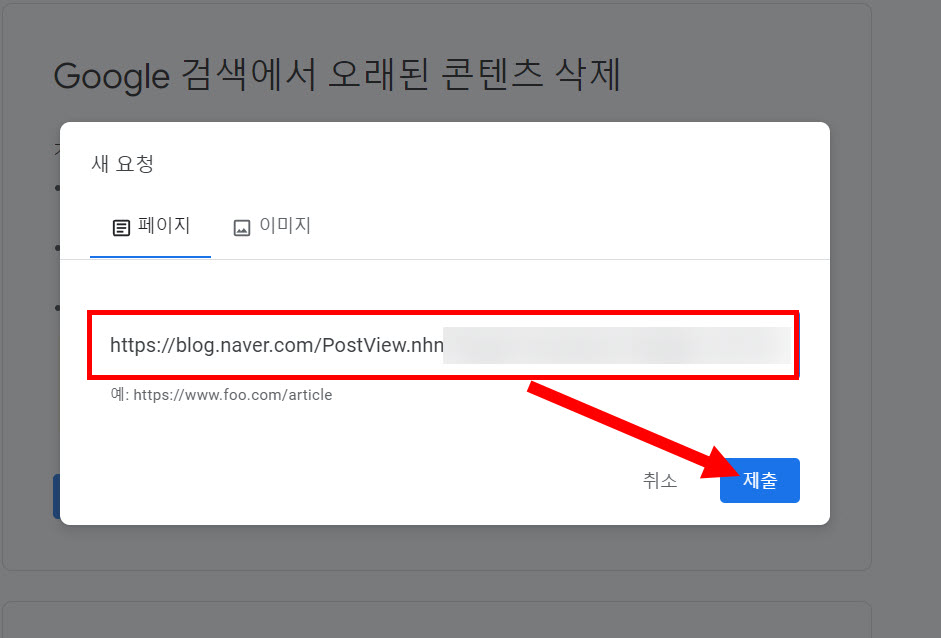This screenshot has height=638, width=941.
Task: Focus the blog.naver.com URL input field
Action: [443, 345]
